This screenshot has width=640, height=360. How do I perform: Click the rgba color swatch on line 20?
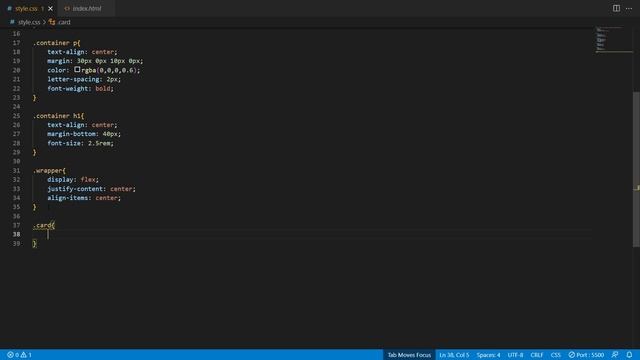click(77, 70)
